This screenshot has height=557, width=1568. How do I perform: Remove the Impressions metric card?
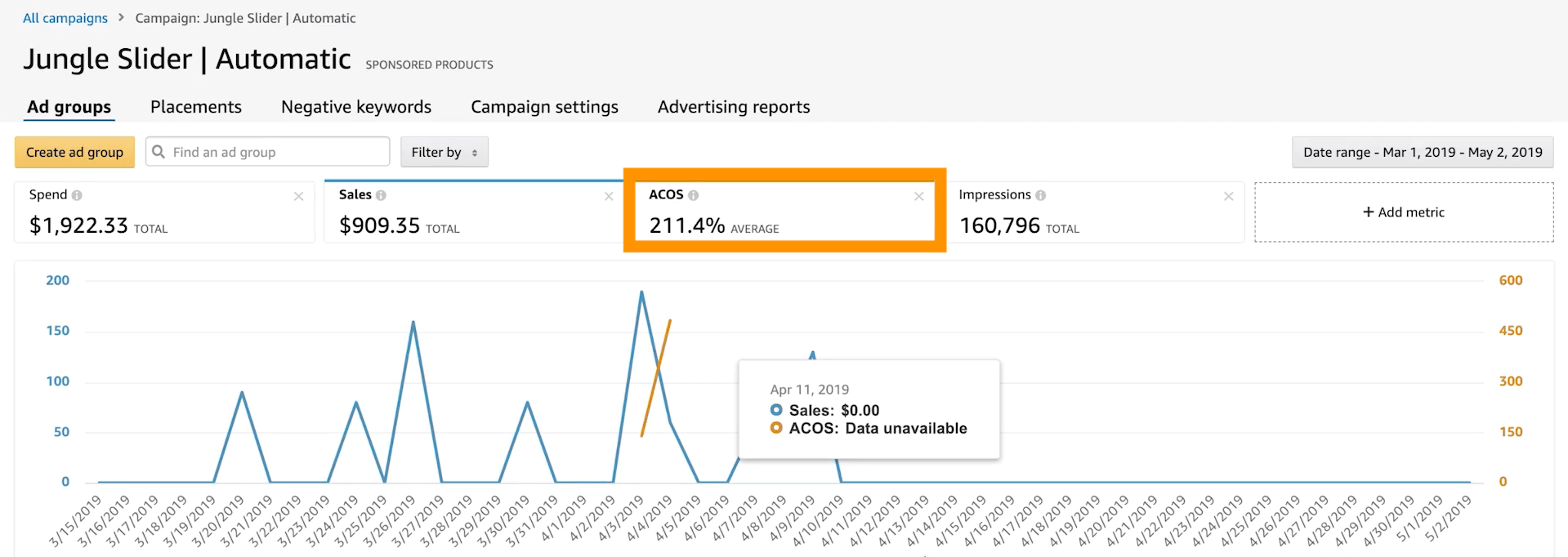1229,196
